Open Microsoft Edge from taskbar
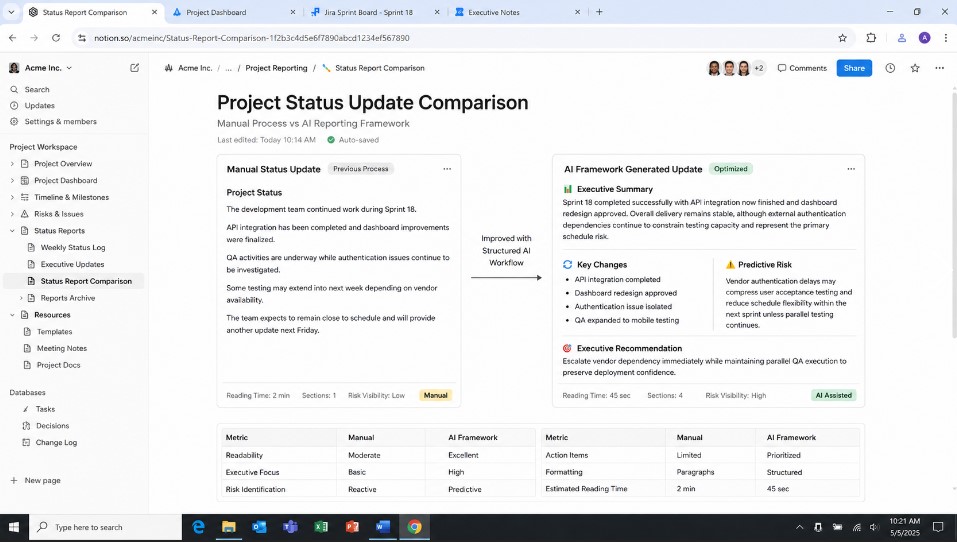Image resolution: width=957 pixels, height=542 pixels. [x=198, y=527]
